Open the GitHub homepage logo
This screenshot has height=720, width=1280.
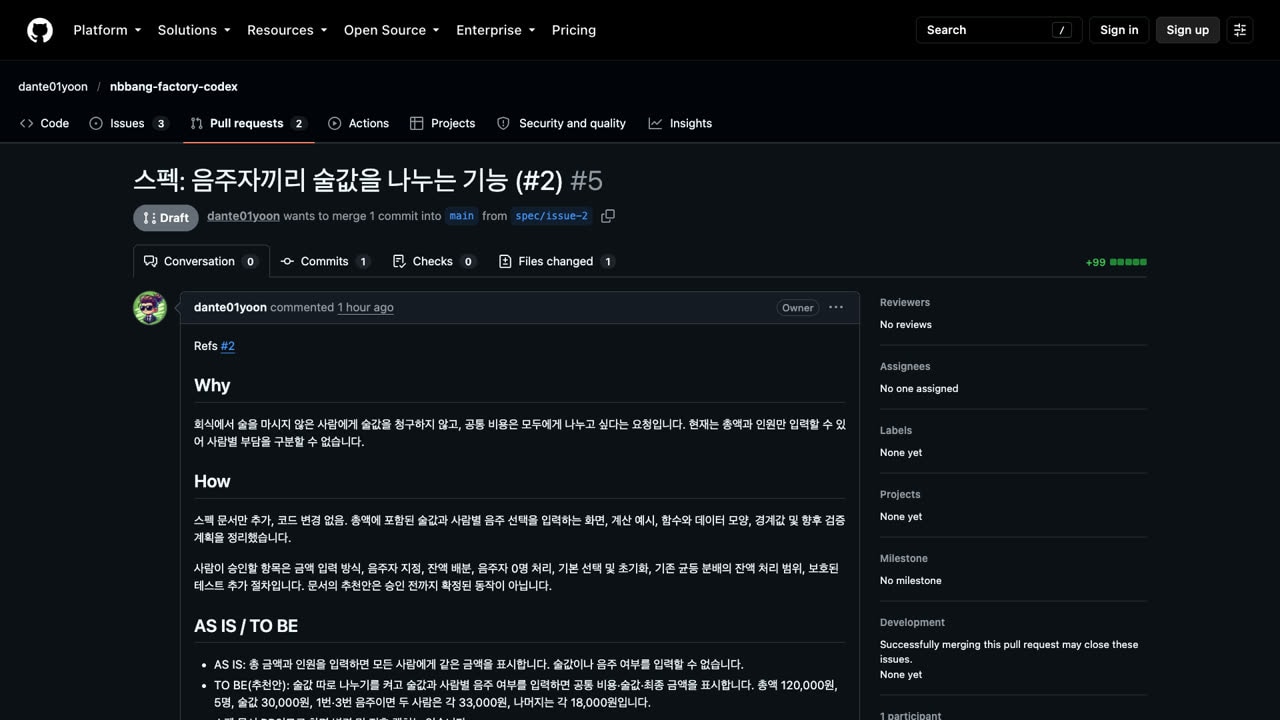tap(40, 30)
